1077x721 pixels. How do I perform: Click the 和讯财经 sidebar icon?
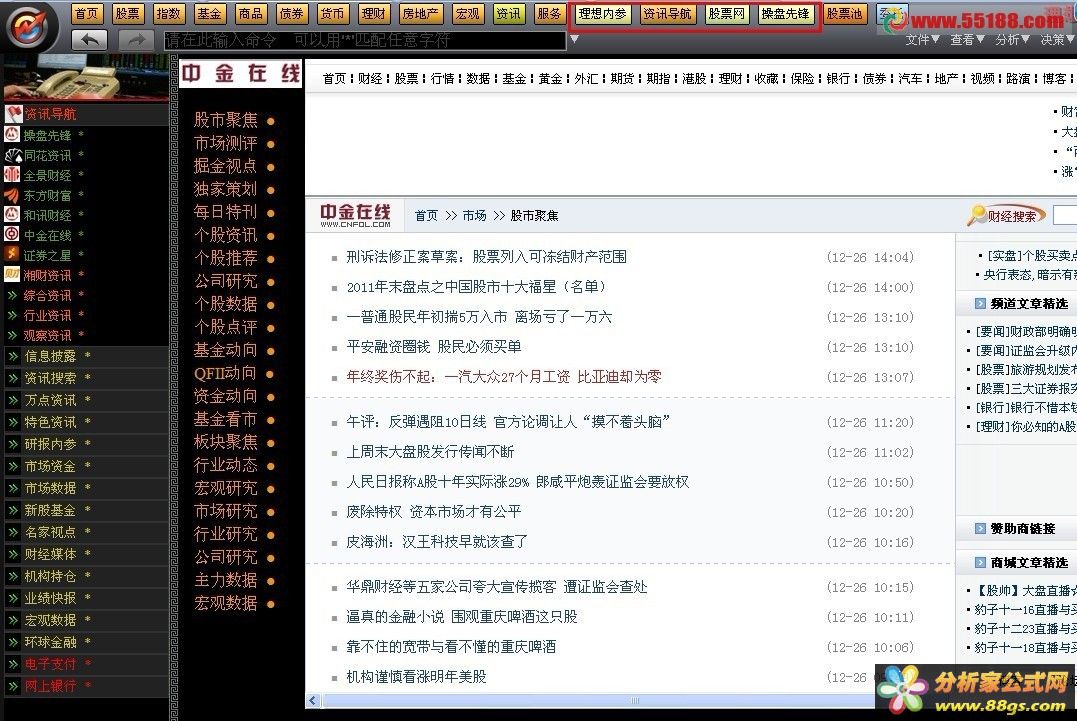pyautogui.click(x=12, y=214)
